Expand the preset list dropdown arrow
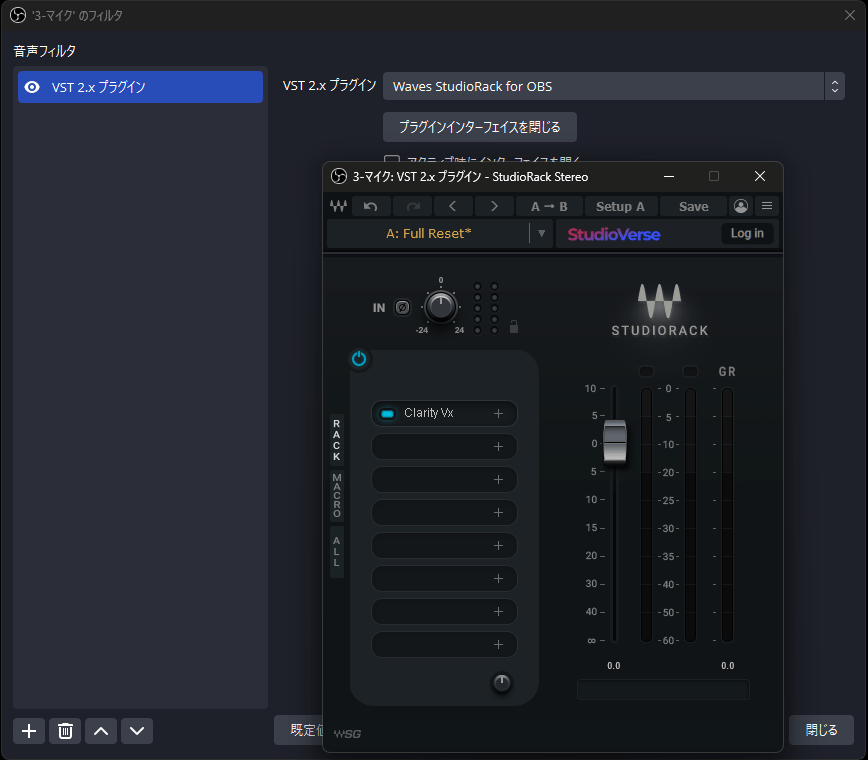Image resolution: width=868 pixels, height=760 pixels. coord(541,234)
